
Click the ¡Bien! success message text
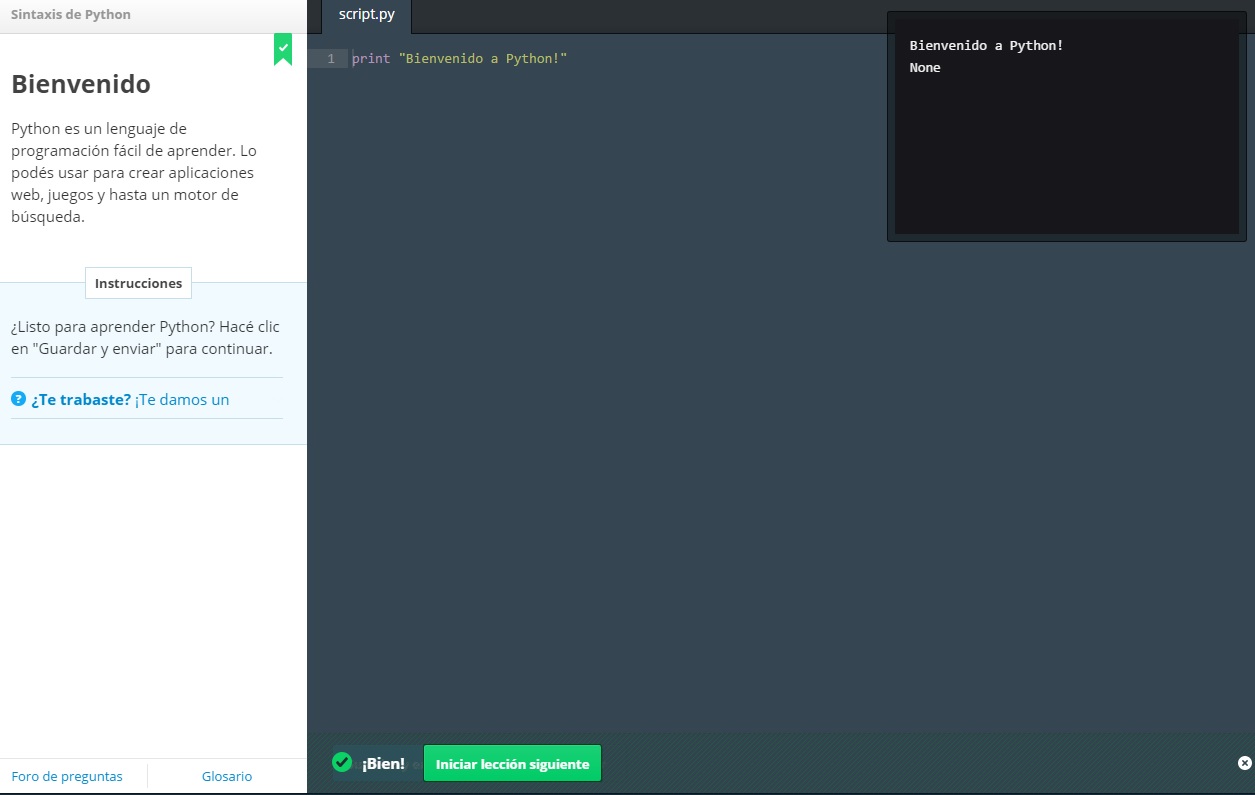coord(383,764)
